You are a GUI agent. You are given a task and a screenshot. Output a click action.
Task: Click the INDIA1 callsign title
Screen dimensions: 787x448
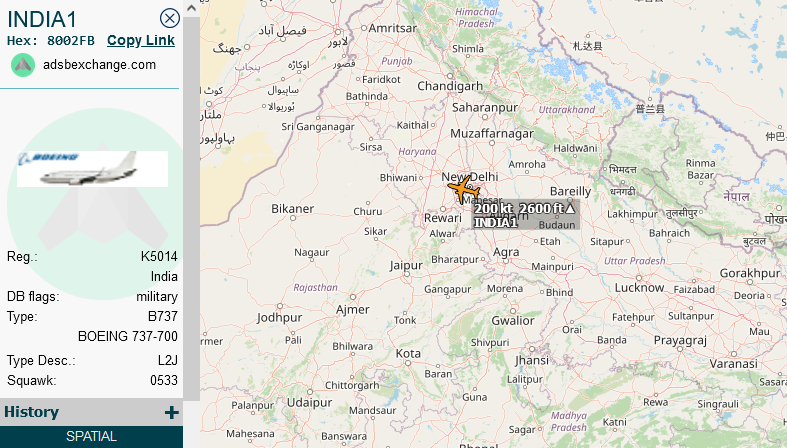tap(42, 20)
